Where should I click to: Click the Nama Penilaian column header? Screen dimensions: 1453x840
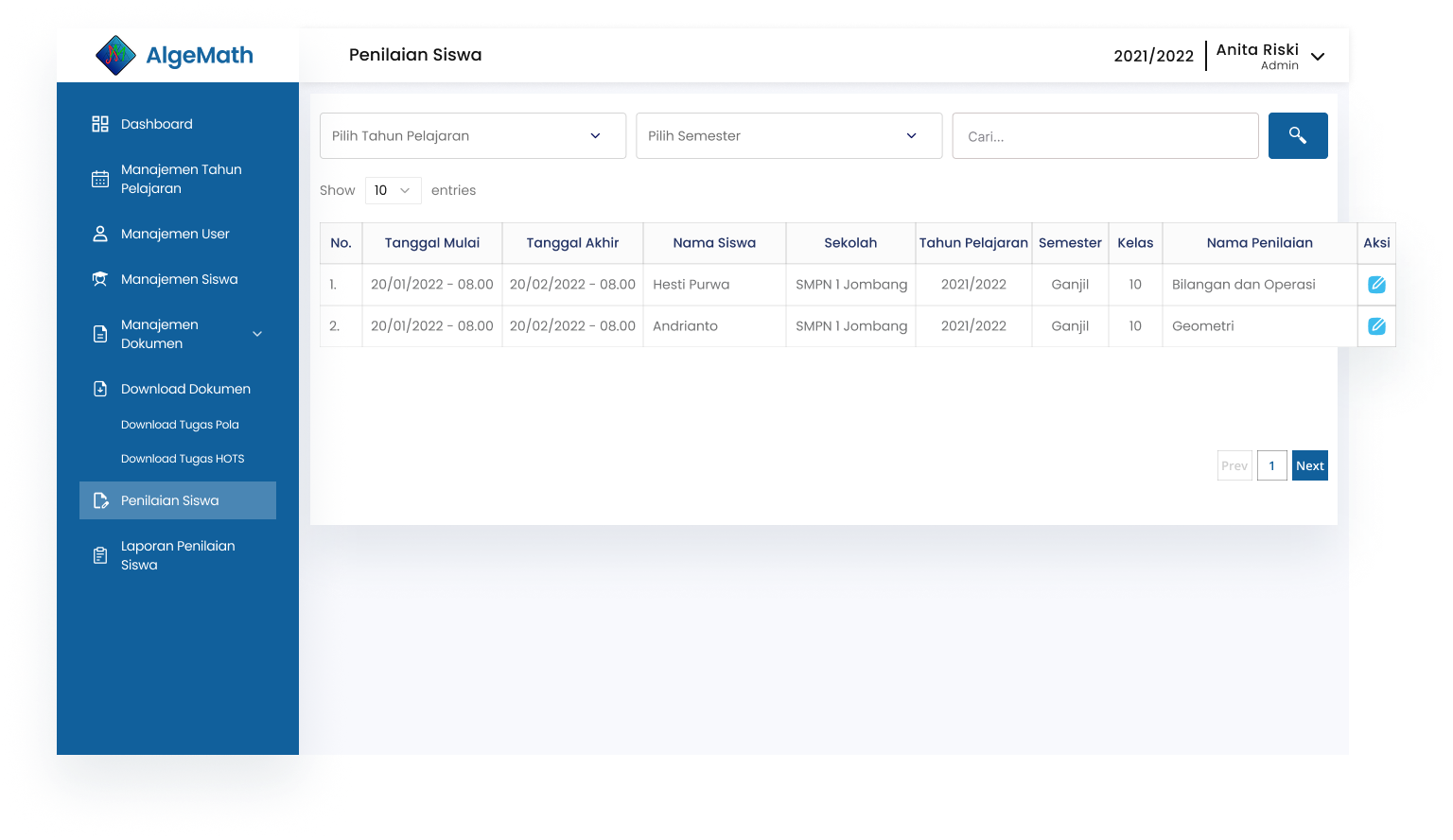pyautogui.click(x=1260, y=243)
